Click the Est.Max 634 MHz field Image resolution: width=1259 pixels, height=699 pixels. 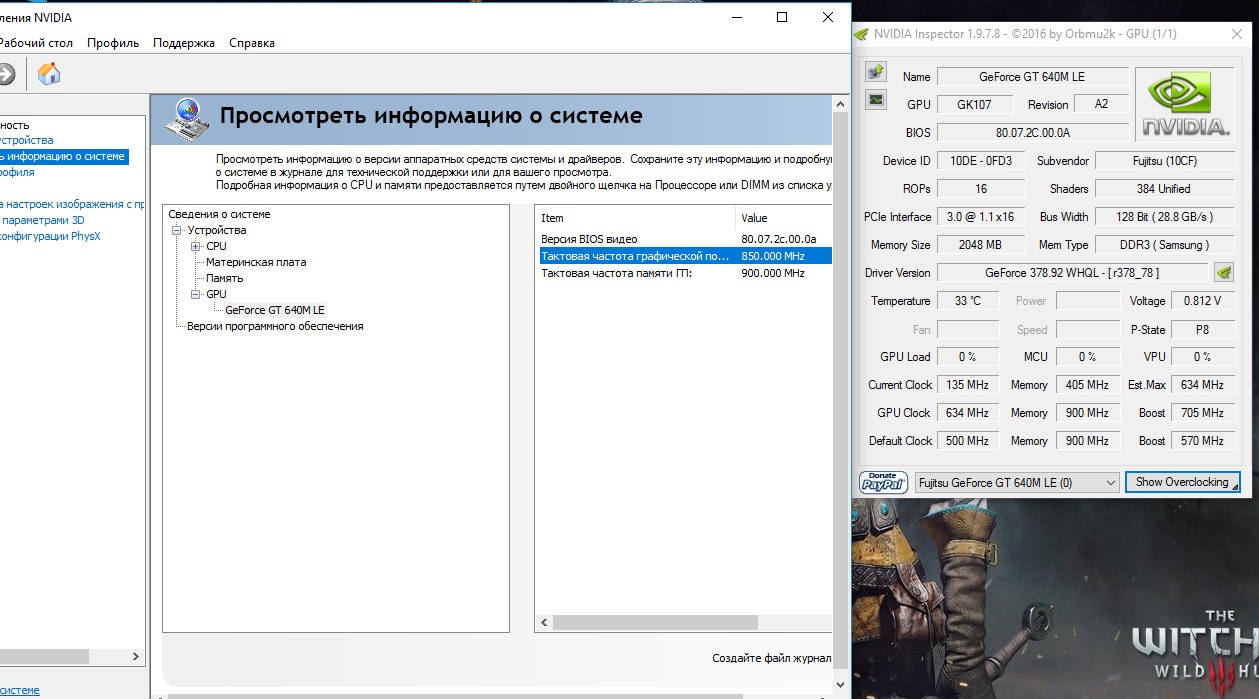coord(1202,385)
